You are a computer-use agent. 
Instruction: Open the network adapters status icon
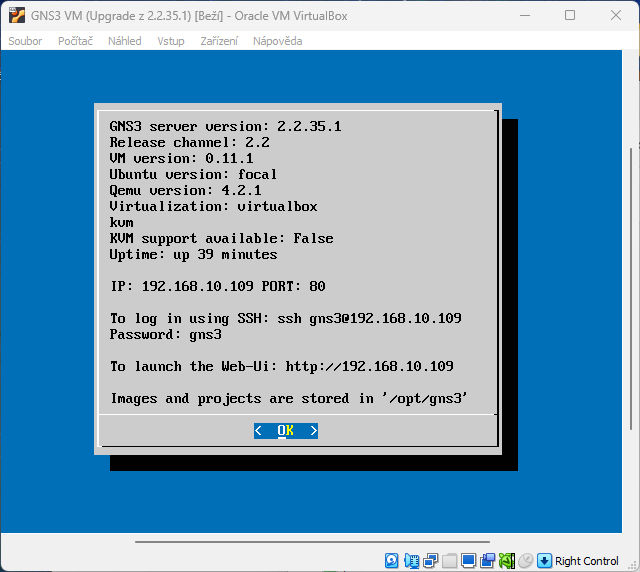pos(431,561)
